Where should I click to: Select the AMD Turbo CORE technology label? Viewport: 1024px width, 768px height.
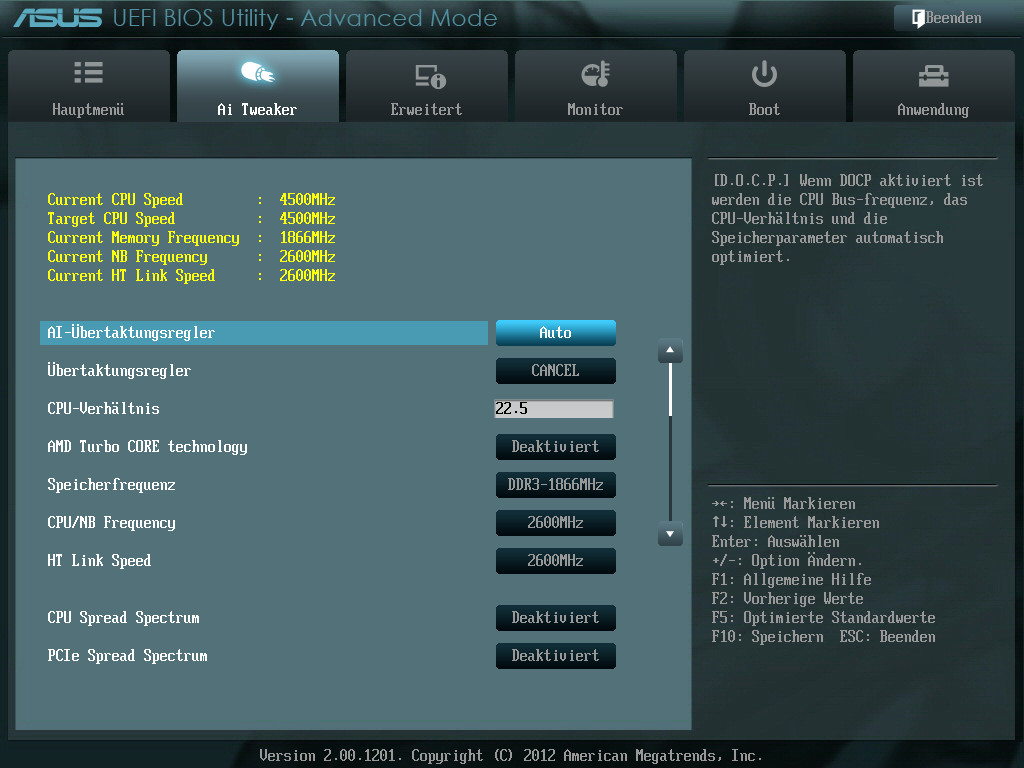coord(147,447)
